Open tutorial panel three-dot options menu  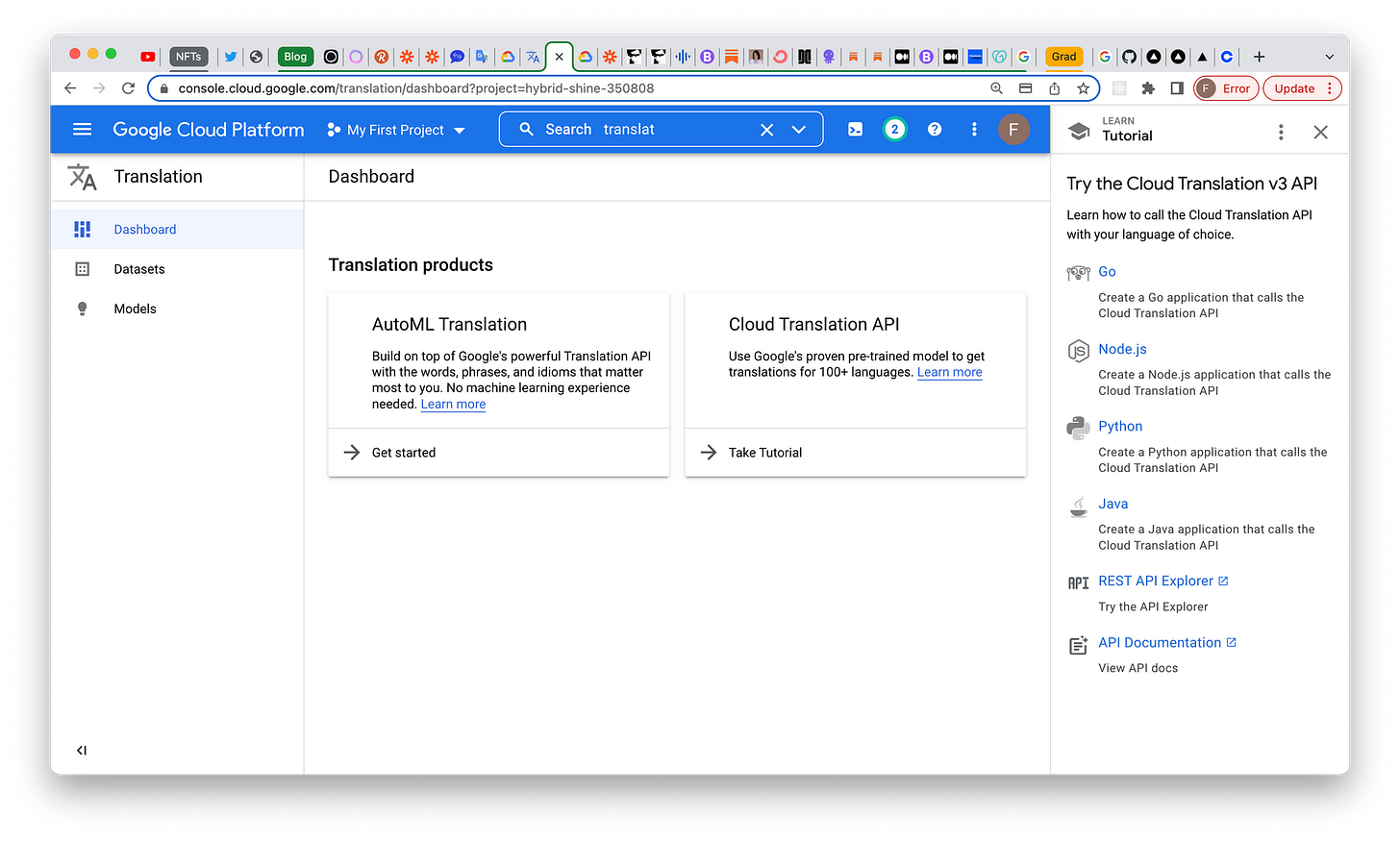1281,132
